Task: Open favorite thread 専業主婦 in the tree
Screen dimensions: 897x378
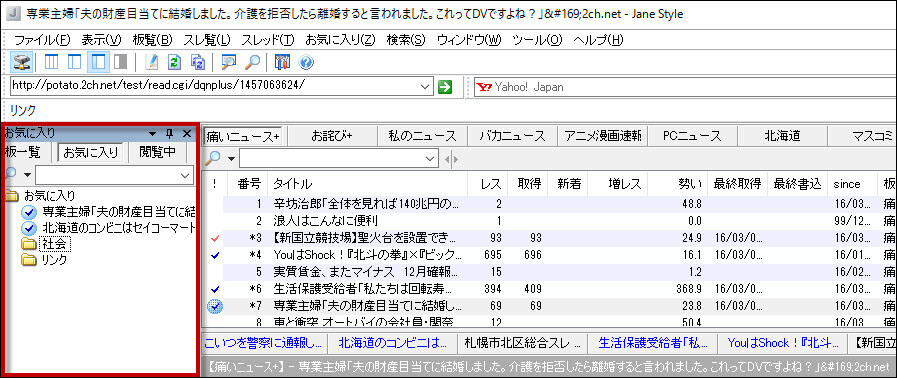Action: click(x=119, y=213)
